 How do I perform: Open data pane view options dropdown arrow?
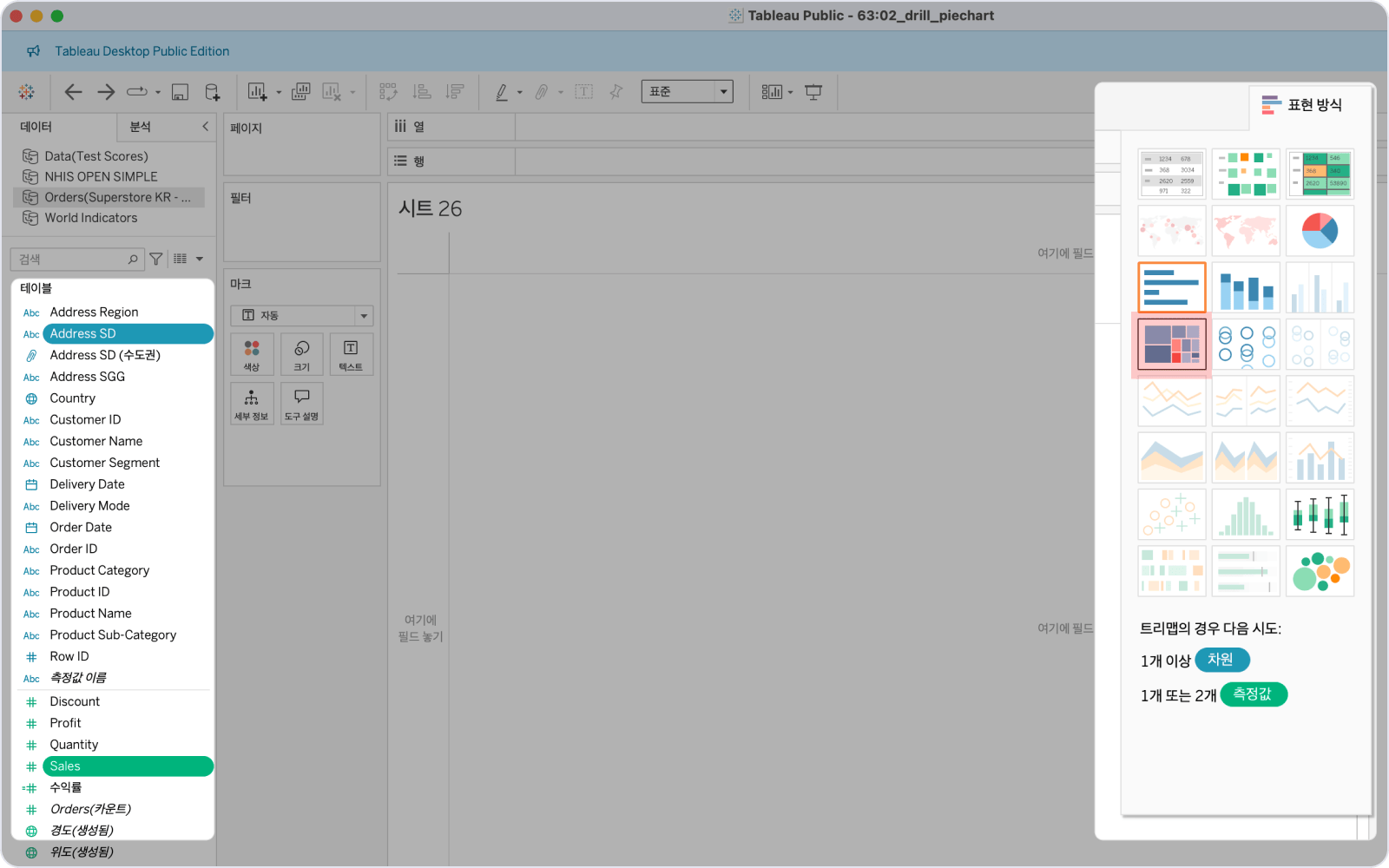pos(200,259)
